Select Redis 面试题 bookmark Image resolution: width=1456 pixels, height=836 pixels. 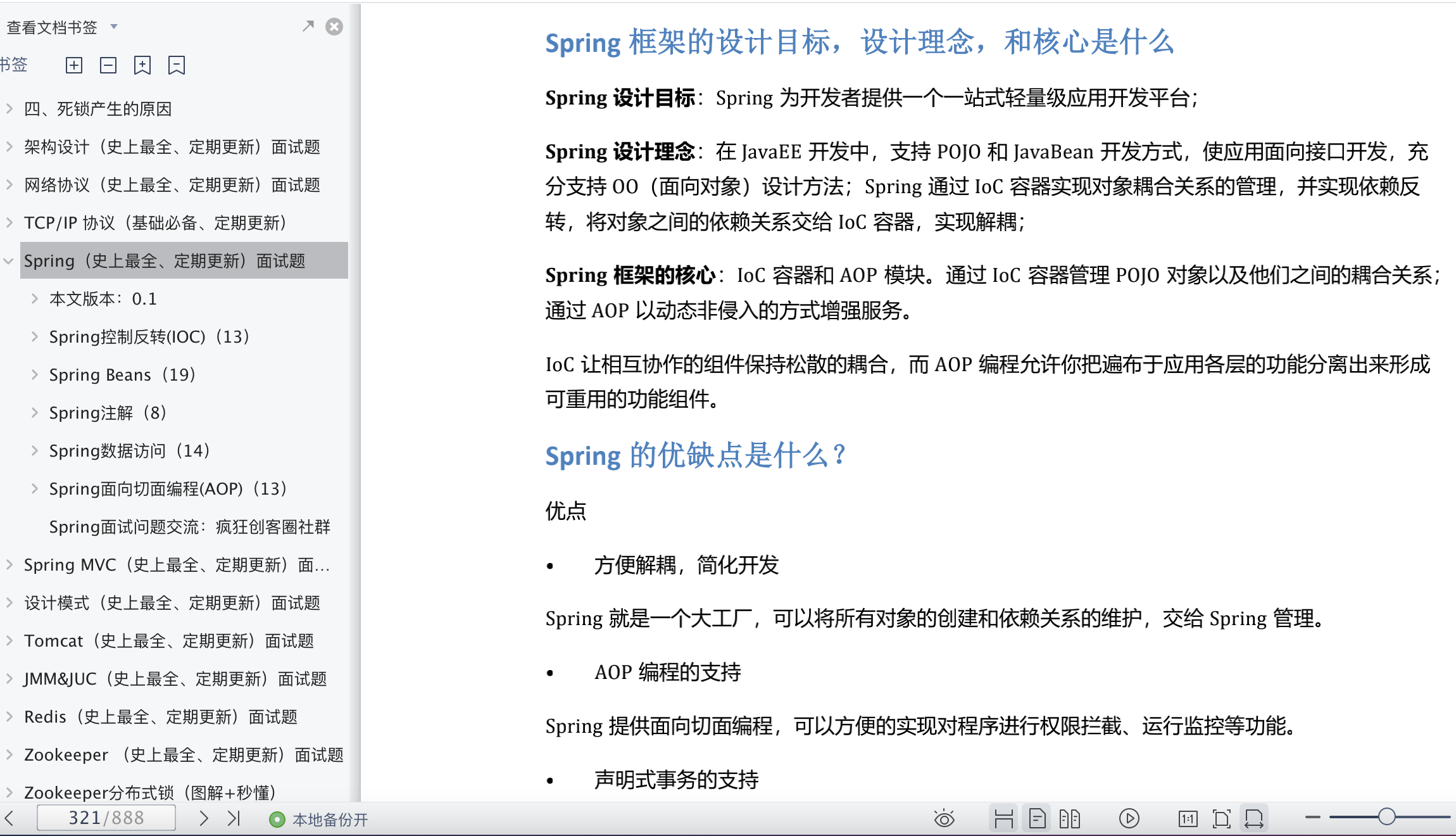(161, 717)
